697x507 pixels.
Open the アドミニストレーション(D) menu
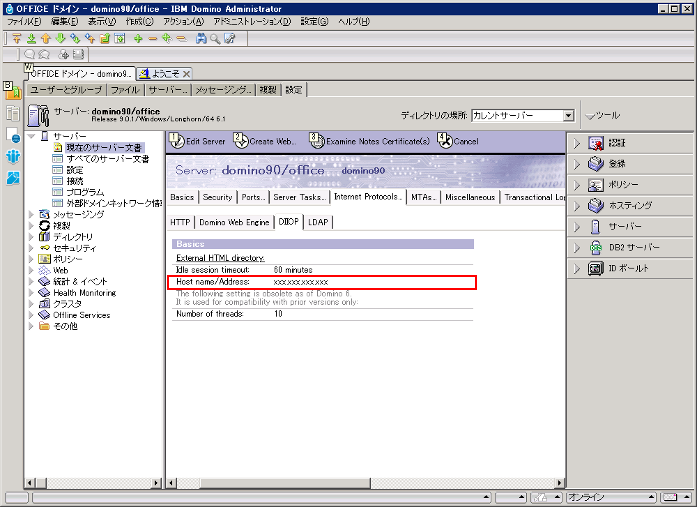(252, 22)
